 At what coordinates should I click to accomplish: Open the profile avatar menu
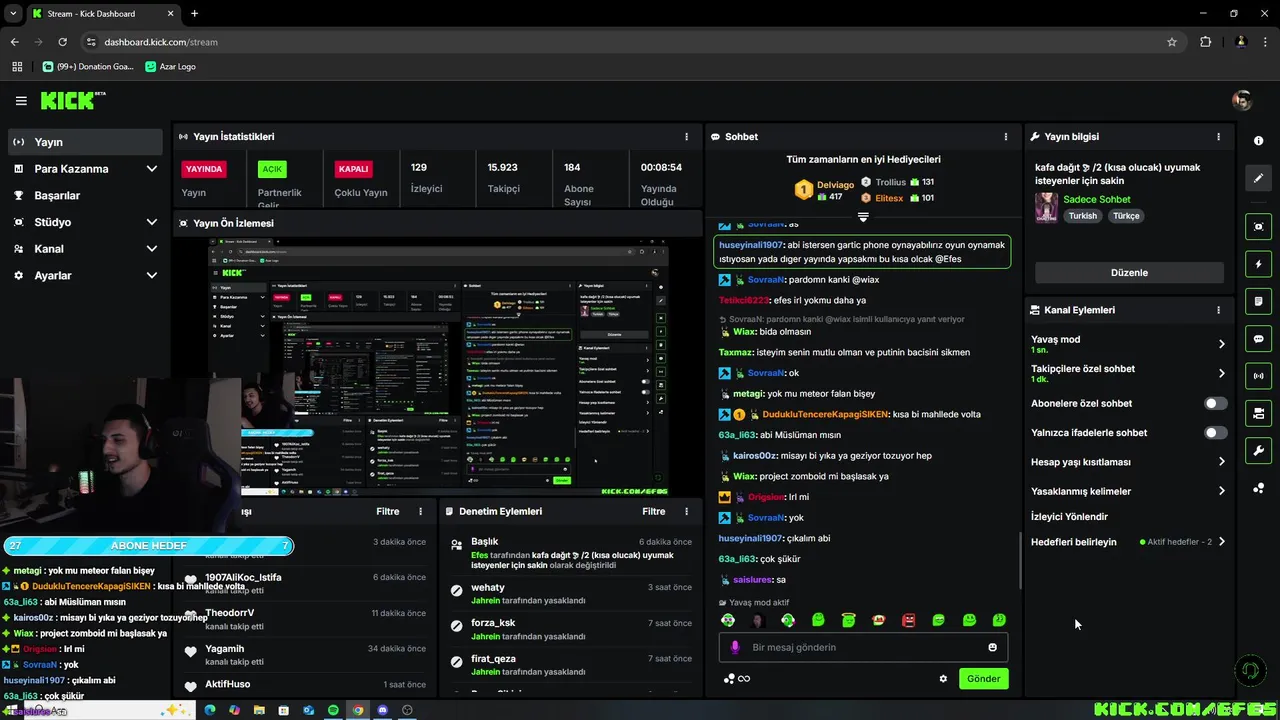(1242, 100)
